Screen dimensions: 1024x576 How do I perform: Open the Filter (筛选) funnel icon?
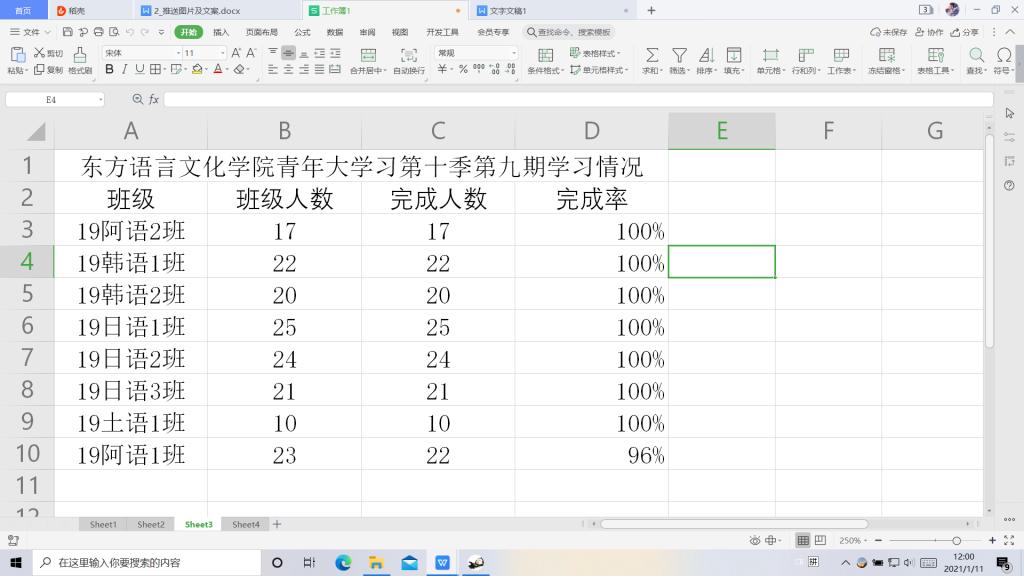679,55
